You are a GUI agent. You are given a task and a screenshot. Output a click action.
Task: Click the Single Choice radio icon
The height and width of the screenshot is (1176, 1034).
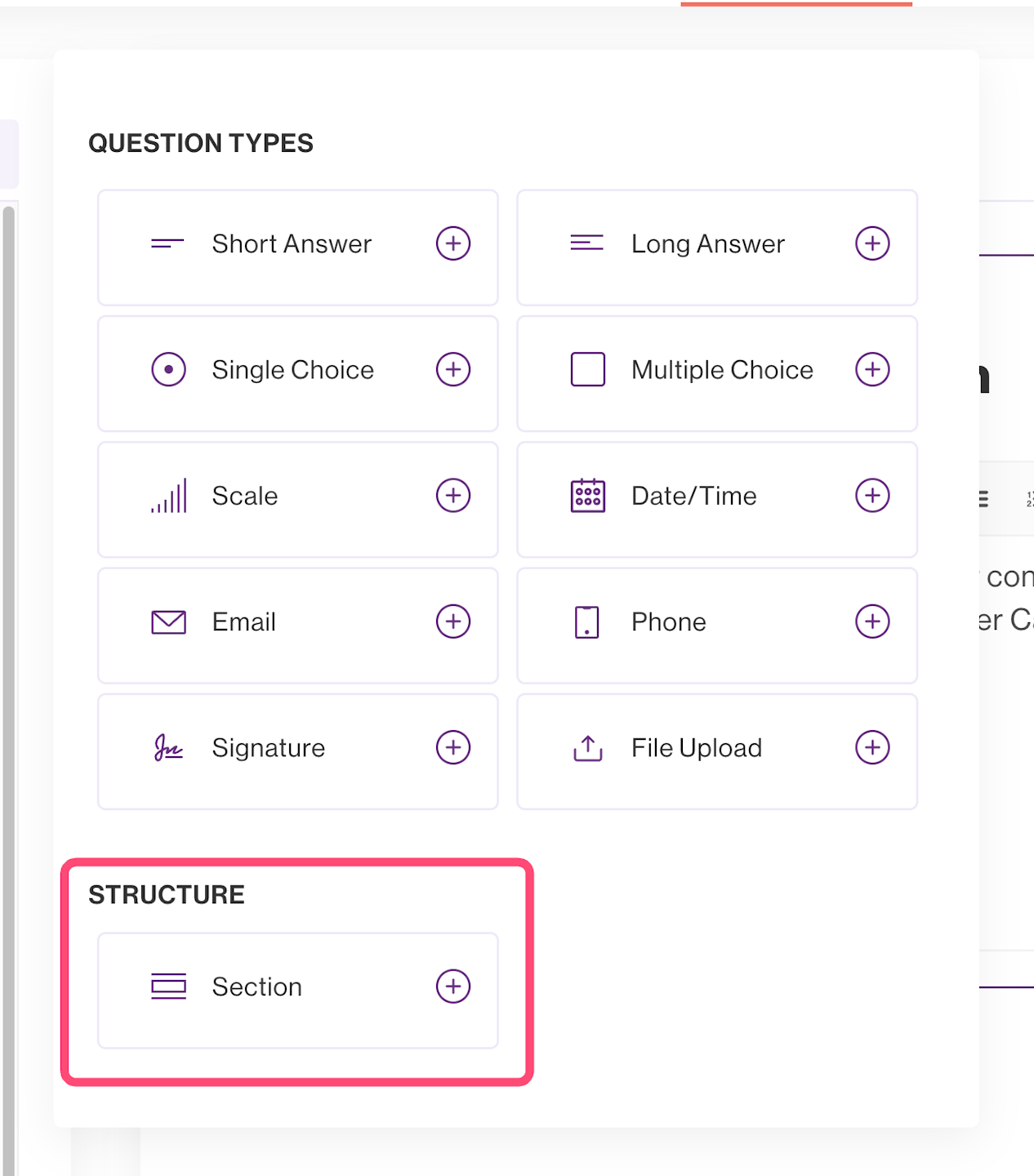[x=168, y=369]
